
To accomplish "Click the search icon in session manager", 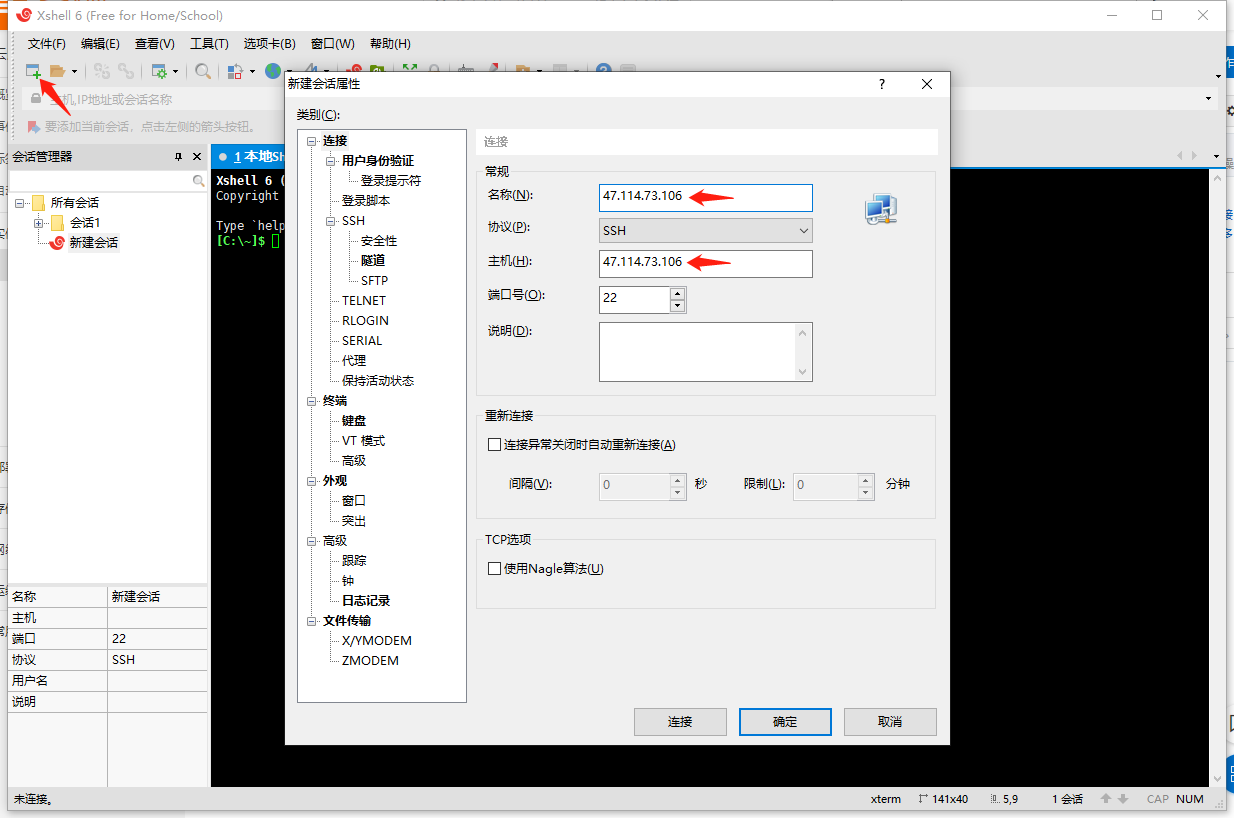I will point(198,181).
